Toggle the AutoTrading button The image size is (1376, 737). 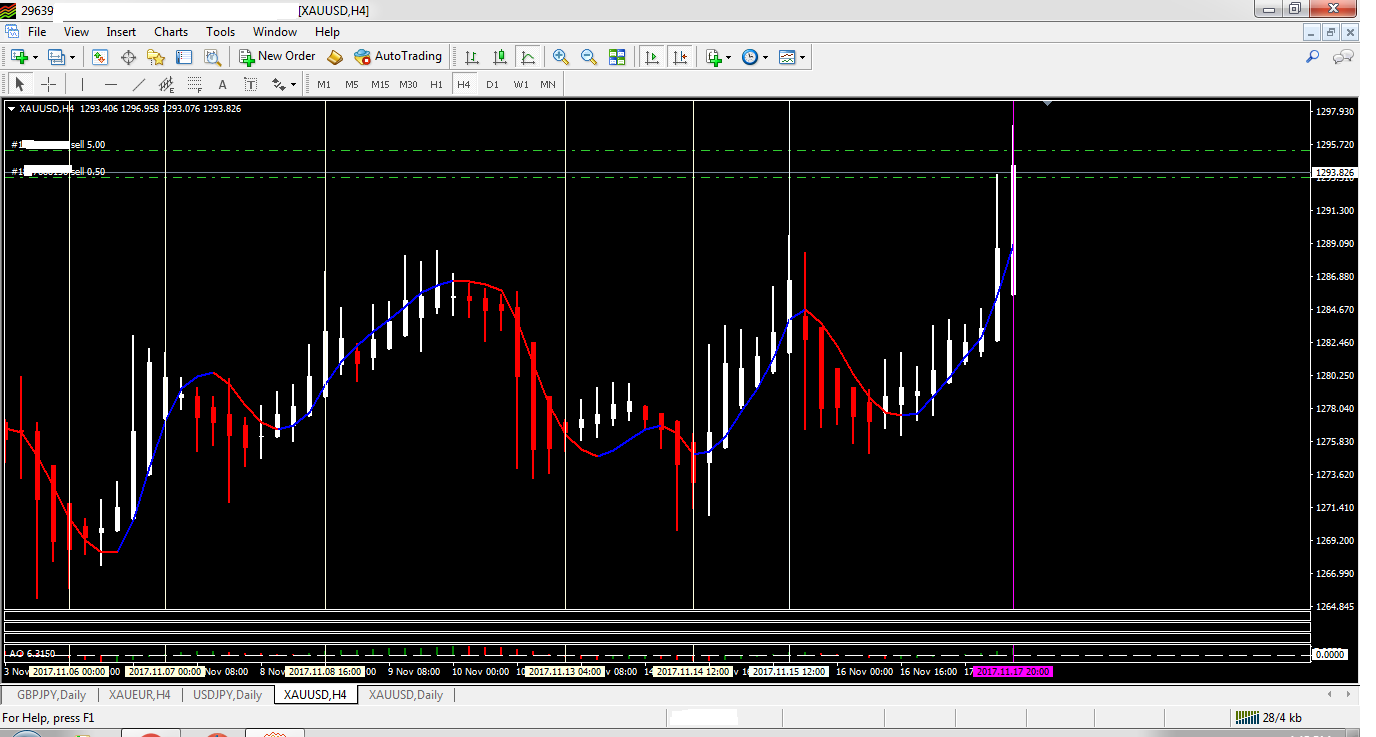[398, 57]
